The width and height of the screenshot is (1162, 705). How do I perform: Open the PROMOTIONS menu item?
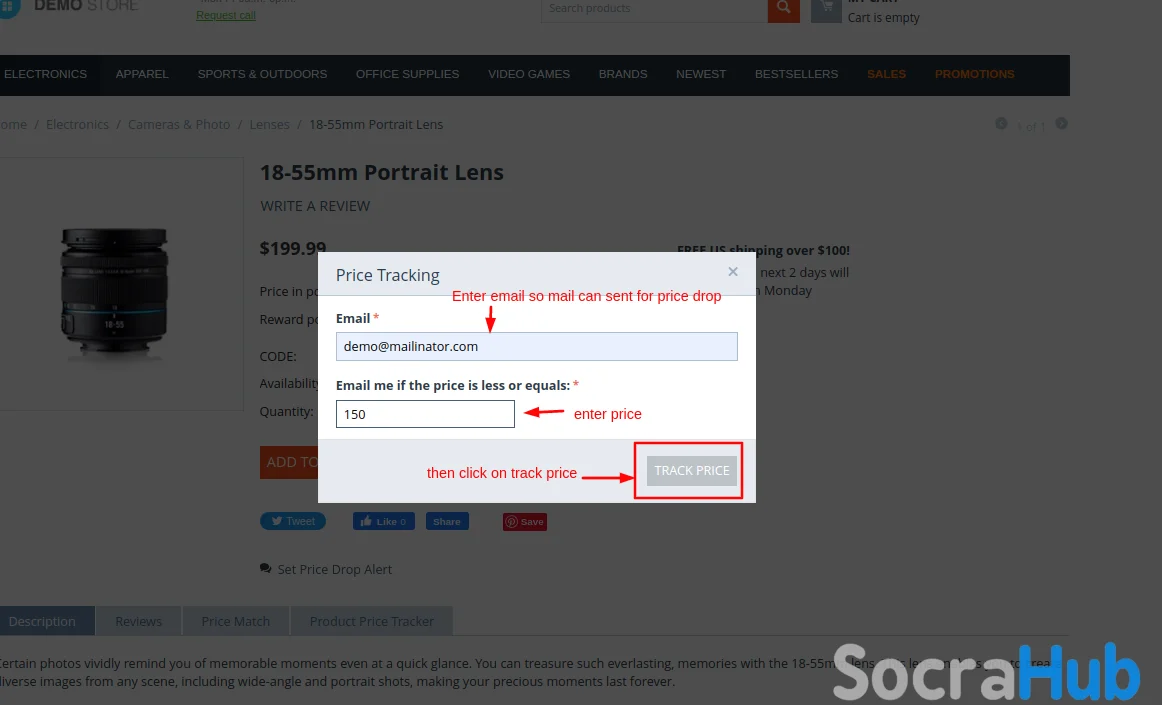coord(975,74)
